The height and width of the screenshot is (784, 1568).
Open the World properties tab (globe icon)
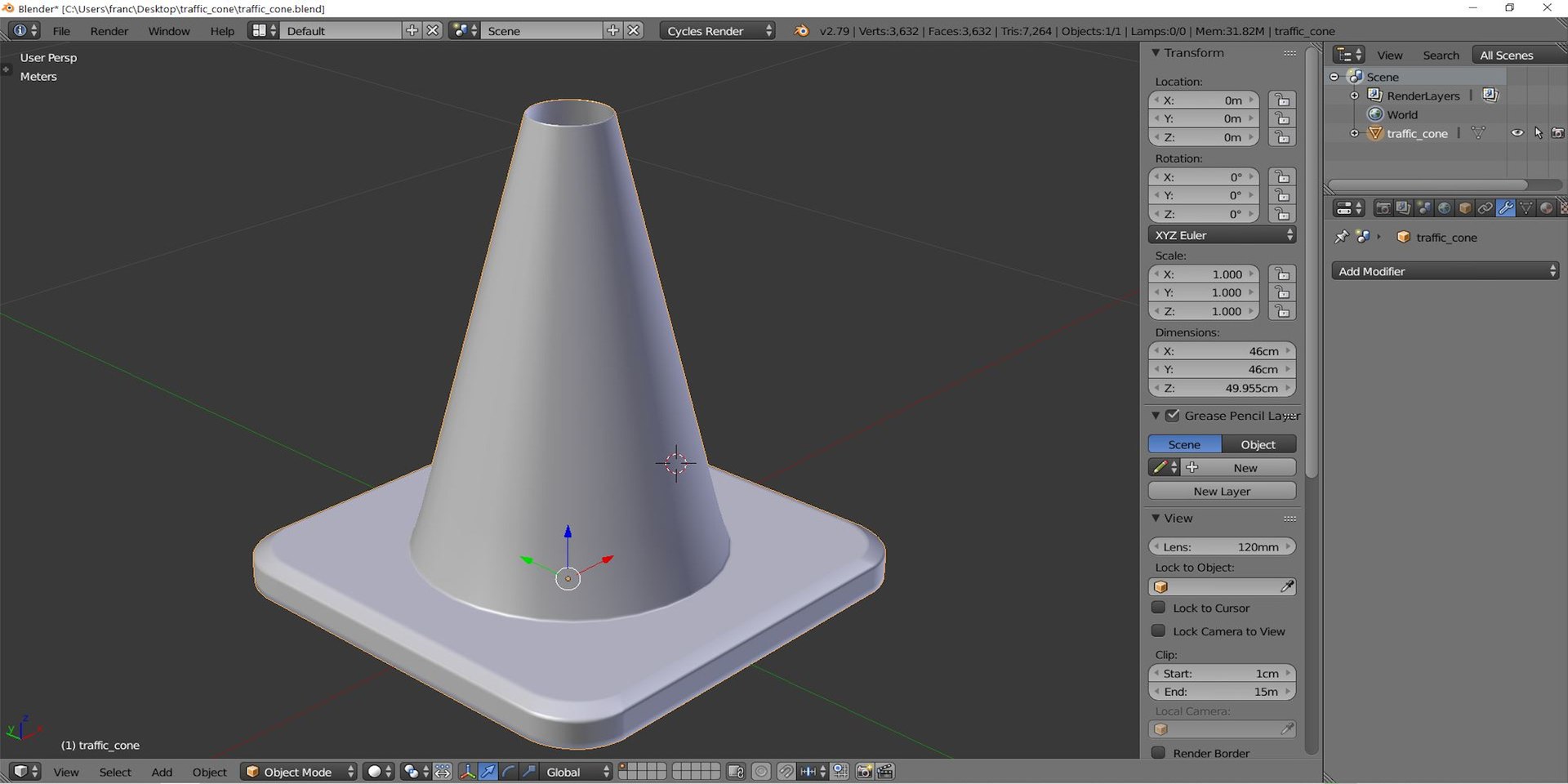click(x=1444, y=208)
